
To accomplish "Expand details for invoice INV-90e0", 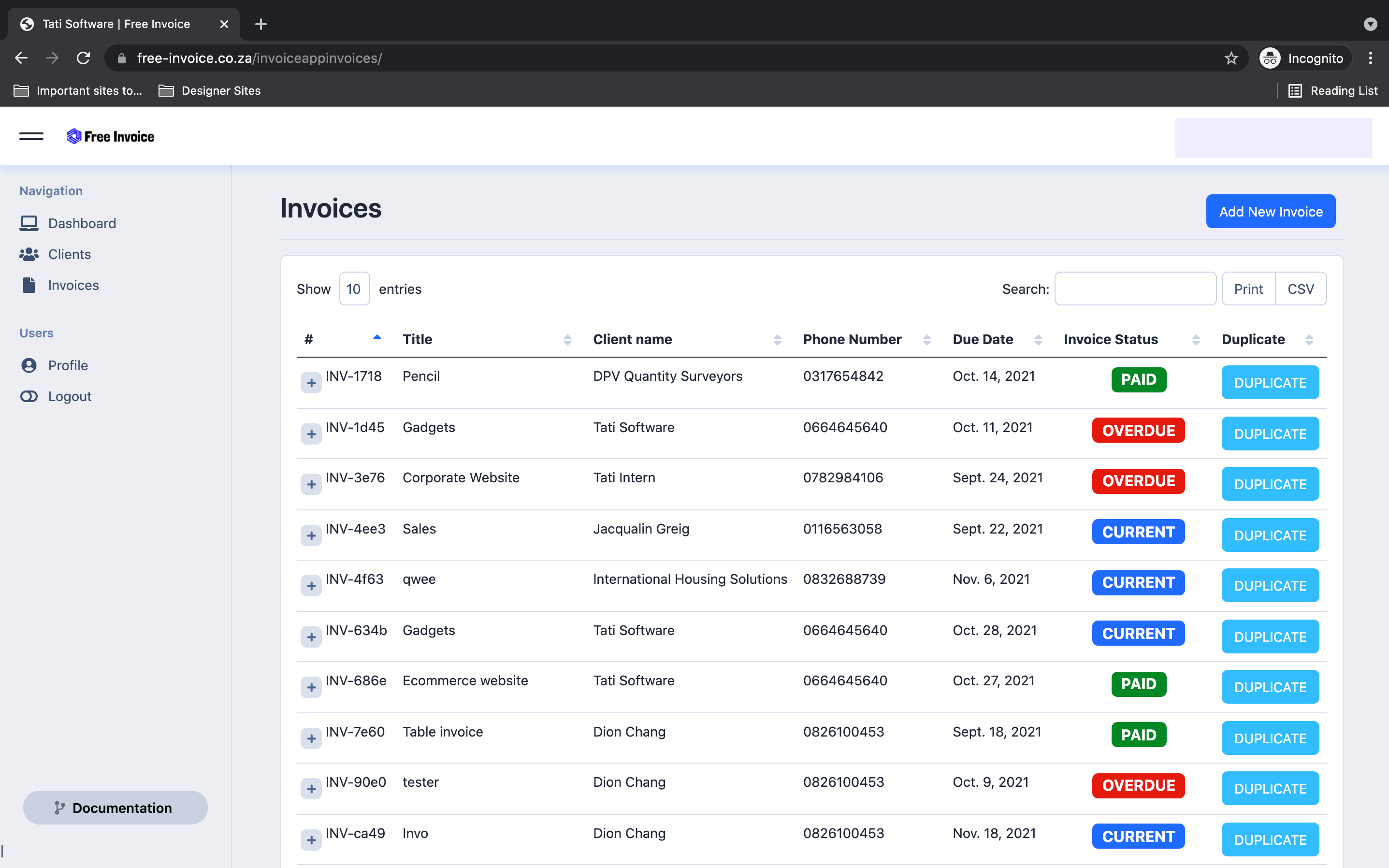I will pyautogui.click(x=310, y=789).
